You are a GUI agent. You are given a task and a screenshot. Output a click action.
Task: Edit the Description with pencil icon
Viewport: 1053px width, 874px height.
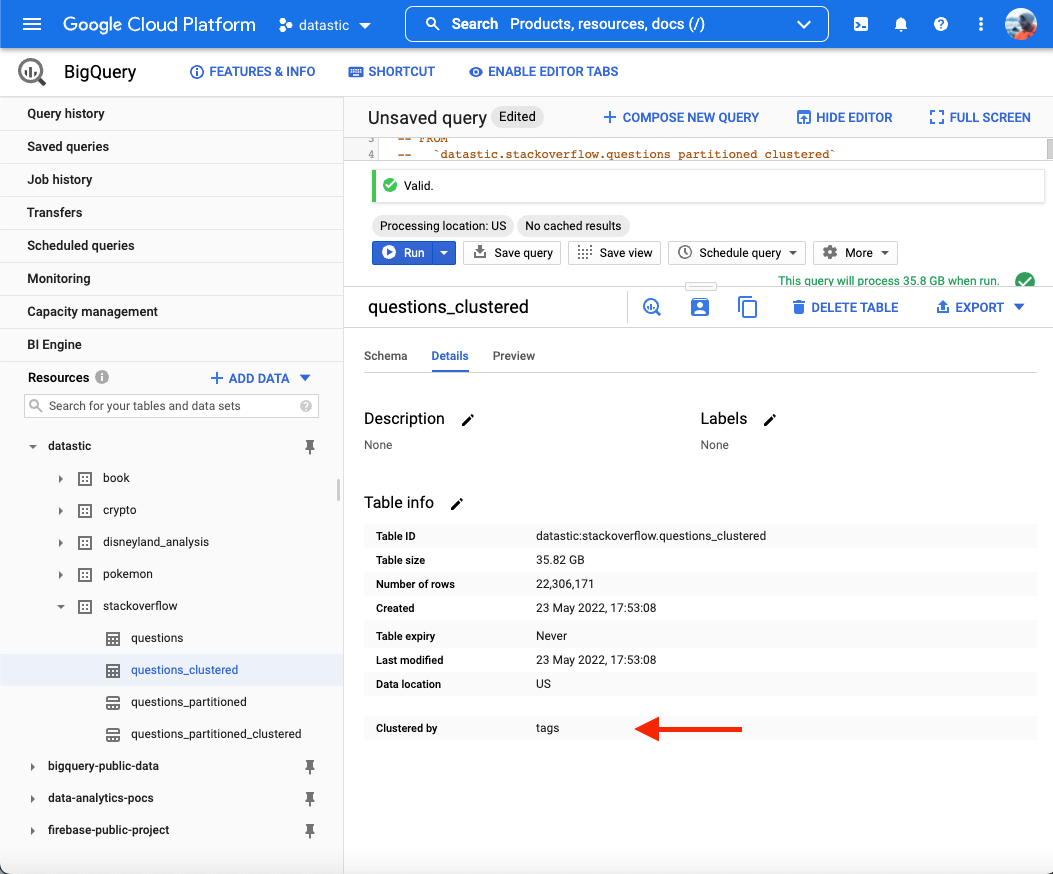[x=467, y=420]
